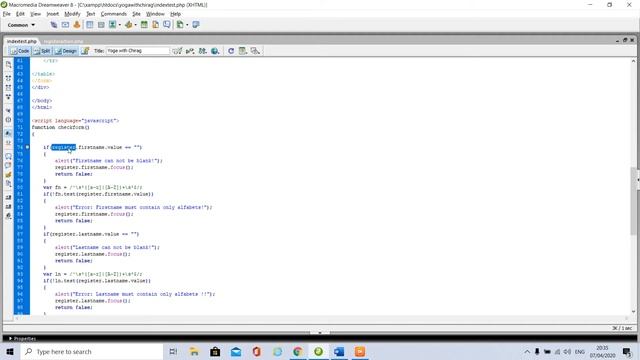Screen dimensions: 640x360
Task: Click the Insert Table icon
Action: [x=90, y=25]
